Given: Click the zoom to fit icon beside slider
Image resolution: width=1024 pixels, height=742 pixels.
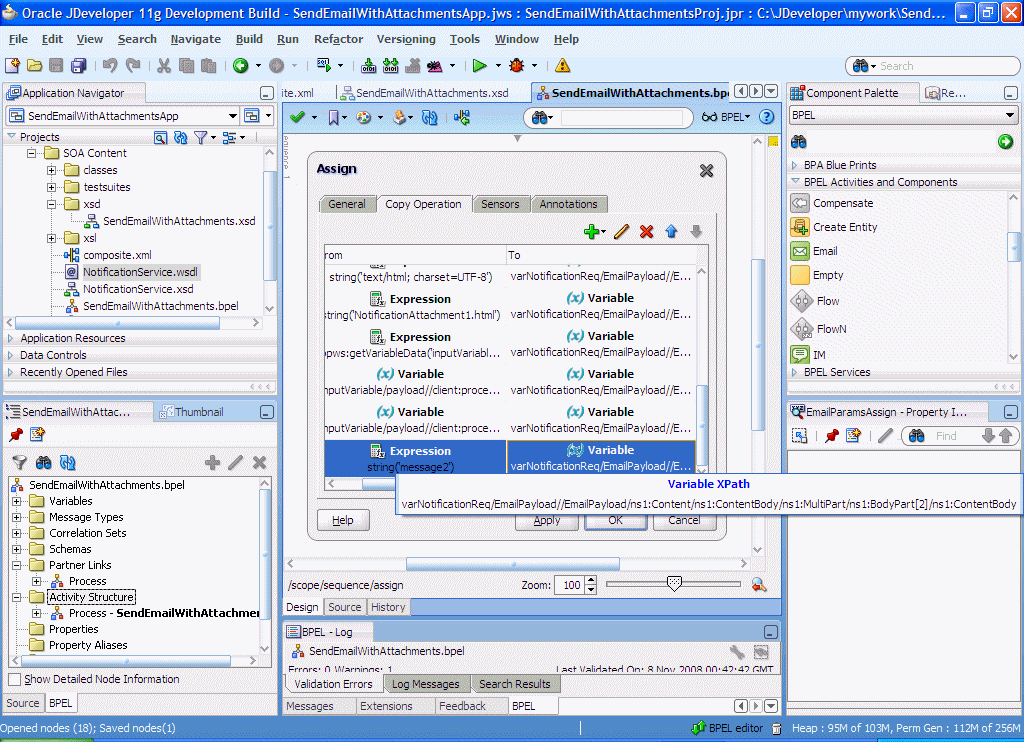Looking at the screenshot, I should click(x=759, y=585).
